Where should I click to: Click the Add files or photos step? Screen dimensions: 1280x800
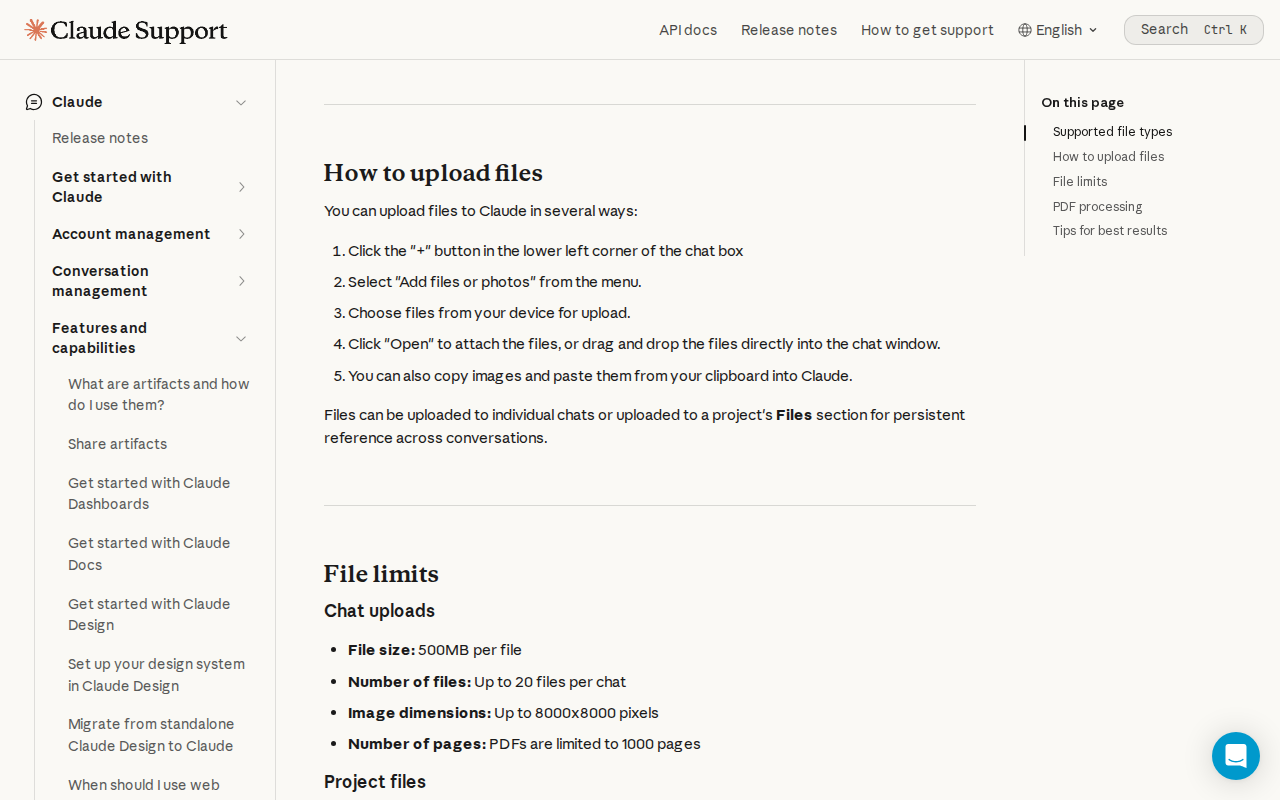[x=495, y=282]
